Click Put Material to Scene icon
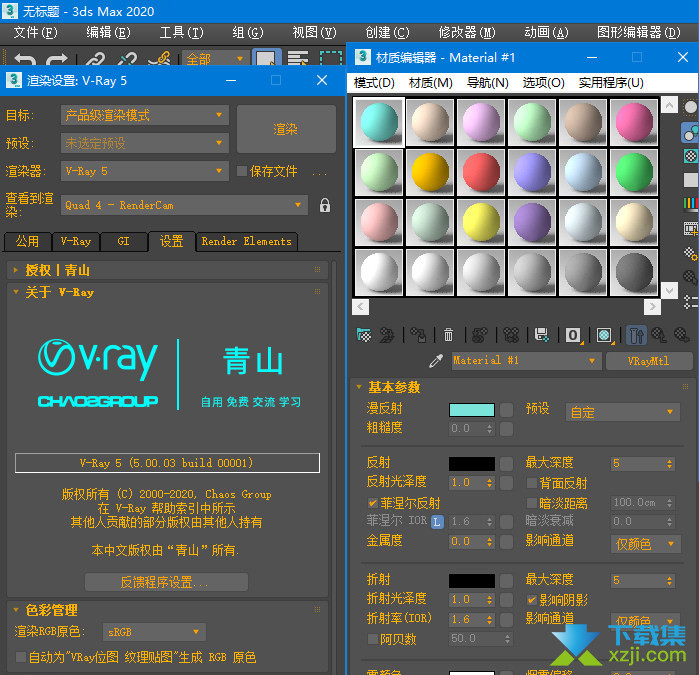The width and height of the screenshot is (699, 675). click(387, 334)
